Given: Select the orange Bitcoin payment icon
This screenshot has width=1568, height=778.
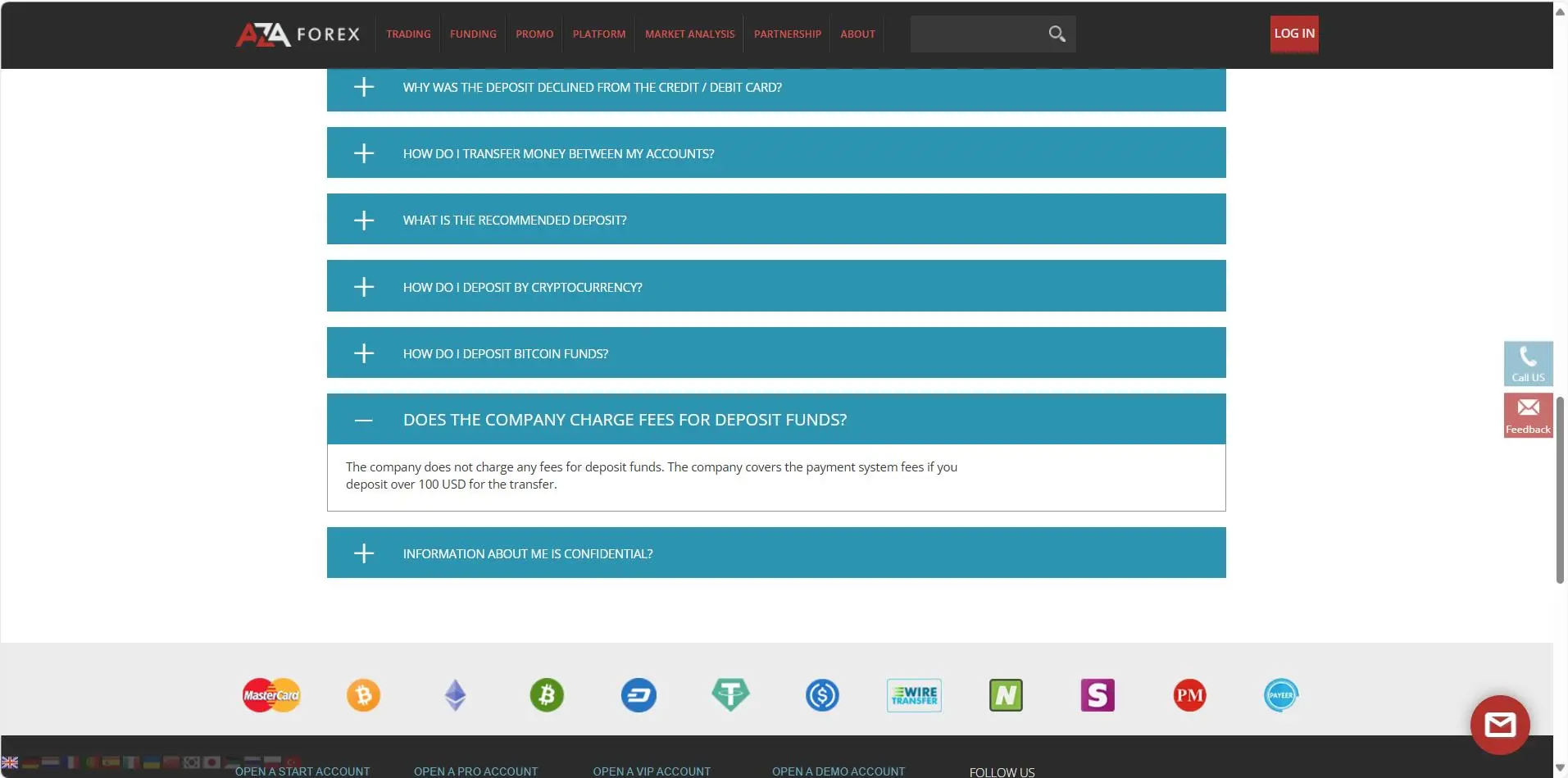Looking at the screenshot, I should 363,695.
